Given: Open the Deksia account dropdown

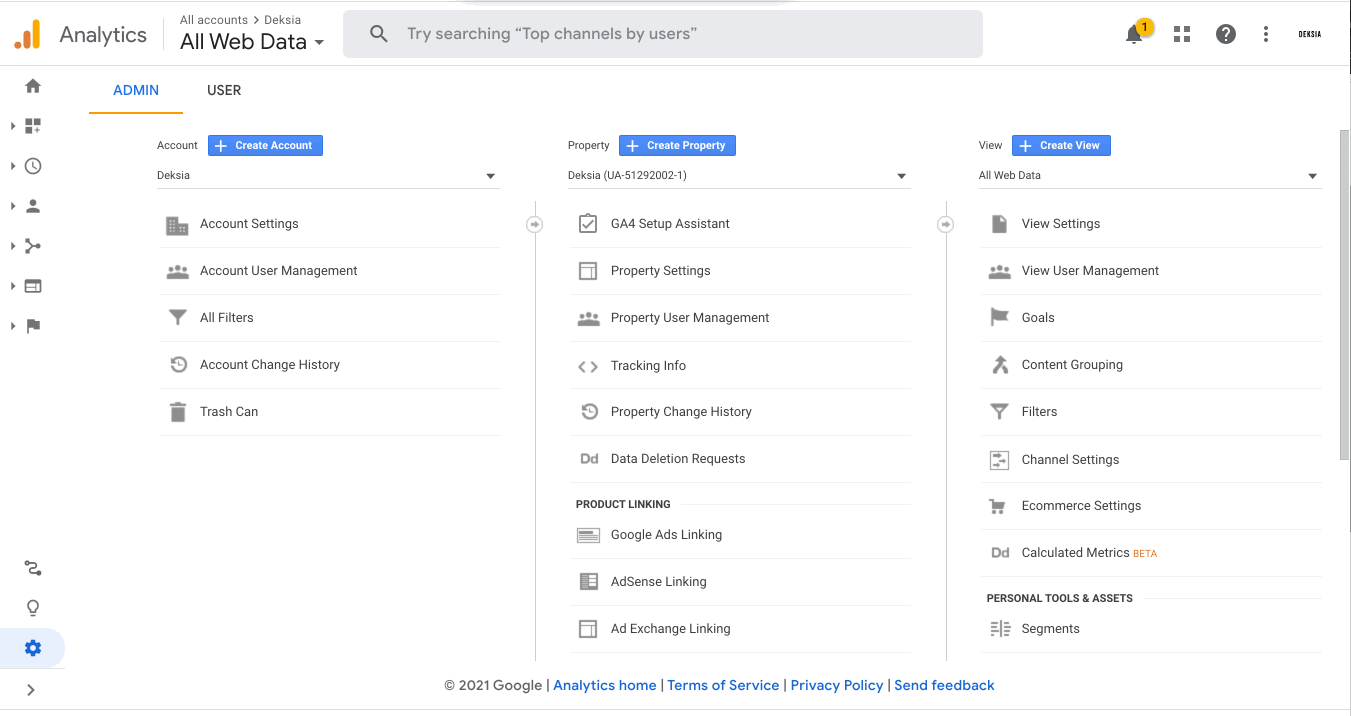Looking at the screenshot, I should click(327, 176).
